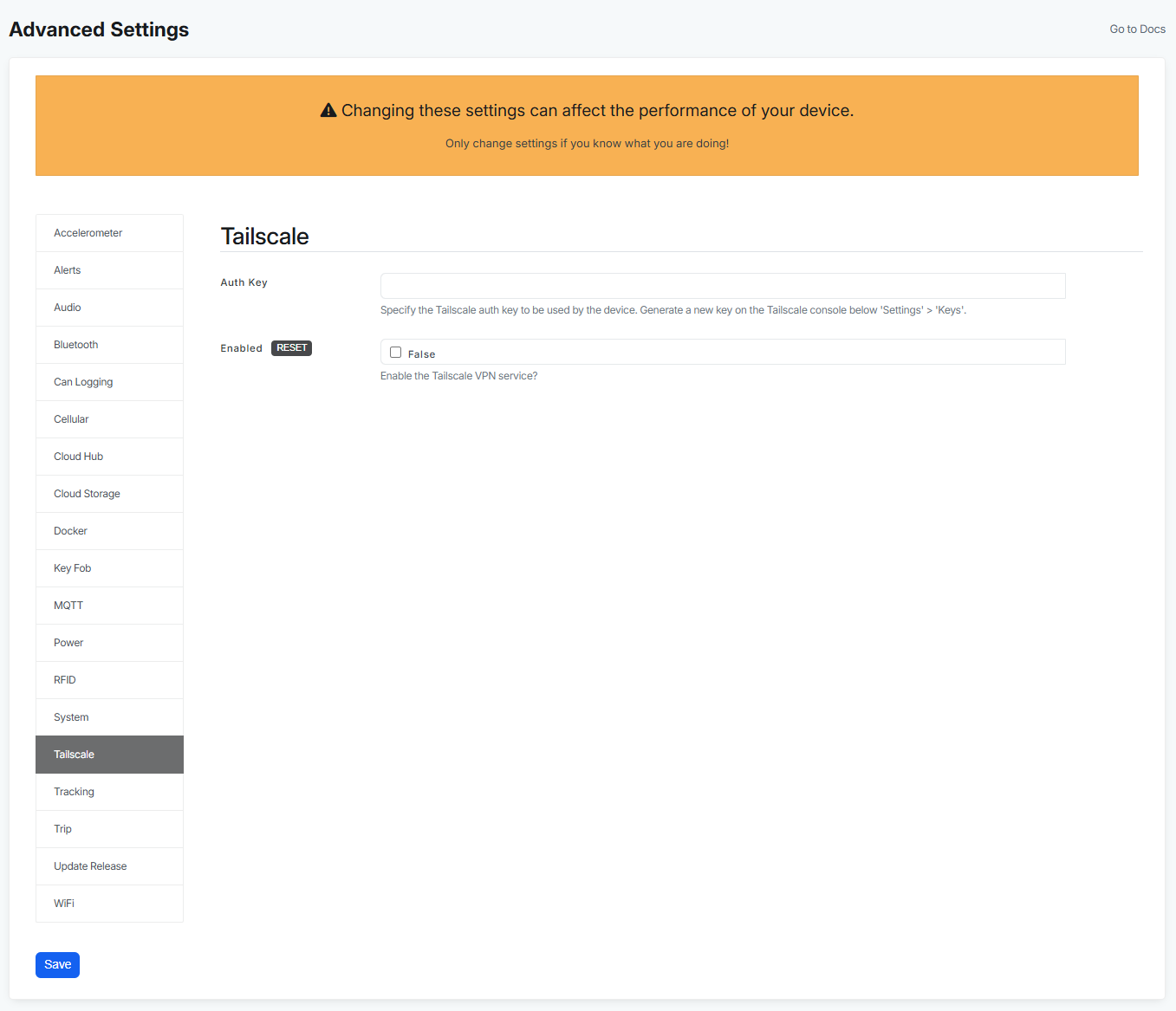Open the Cloud Storage section
The height and width of the screenshot is (1011, 1176).
109,494
